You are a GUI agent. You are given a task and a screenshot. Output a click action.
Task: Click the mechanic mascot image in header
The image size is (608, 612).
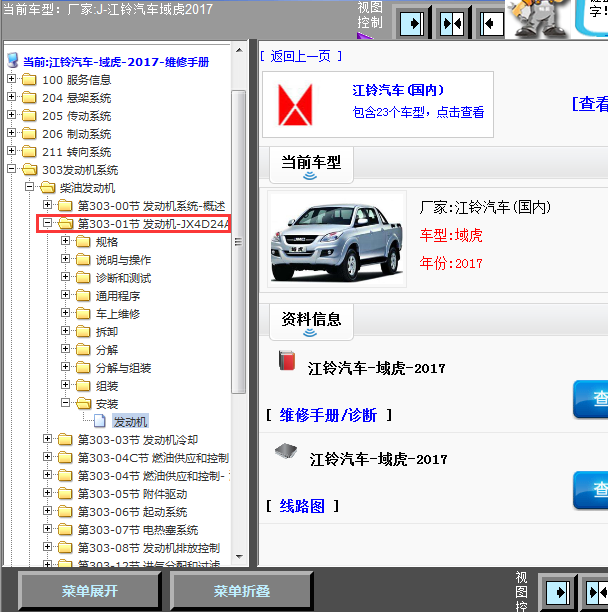539,19
